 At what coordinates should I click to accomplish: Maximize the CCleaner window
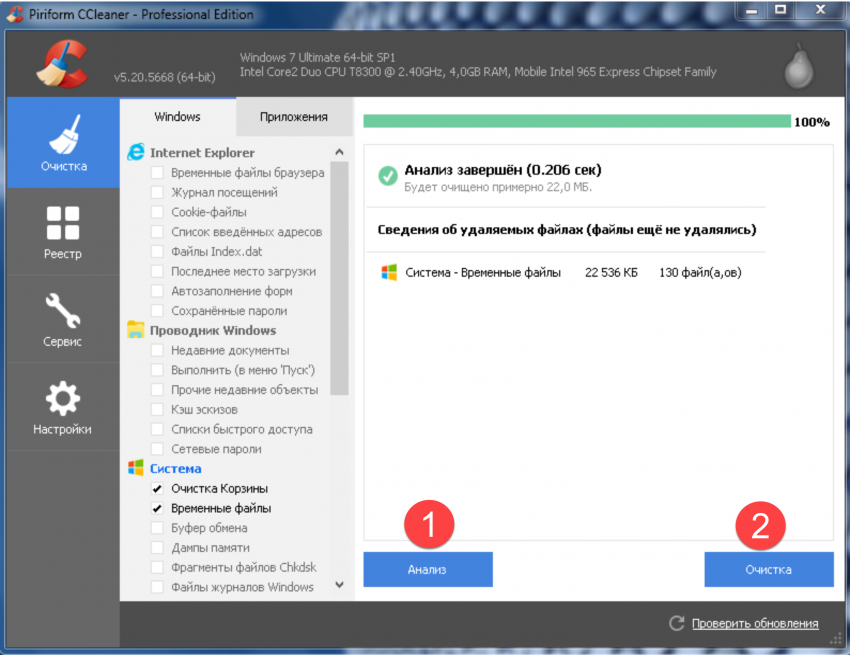point(781,10)
